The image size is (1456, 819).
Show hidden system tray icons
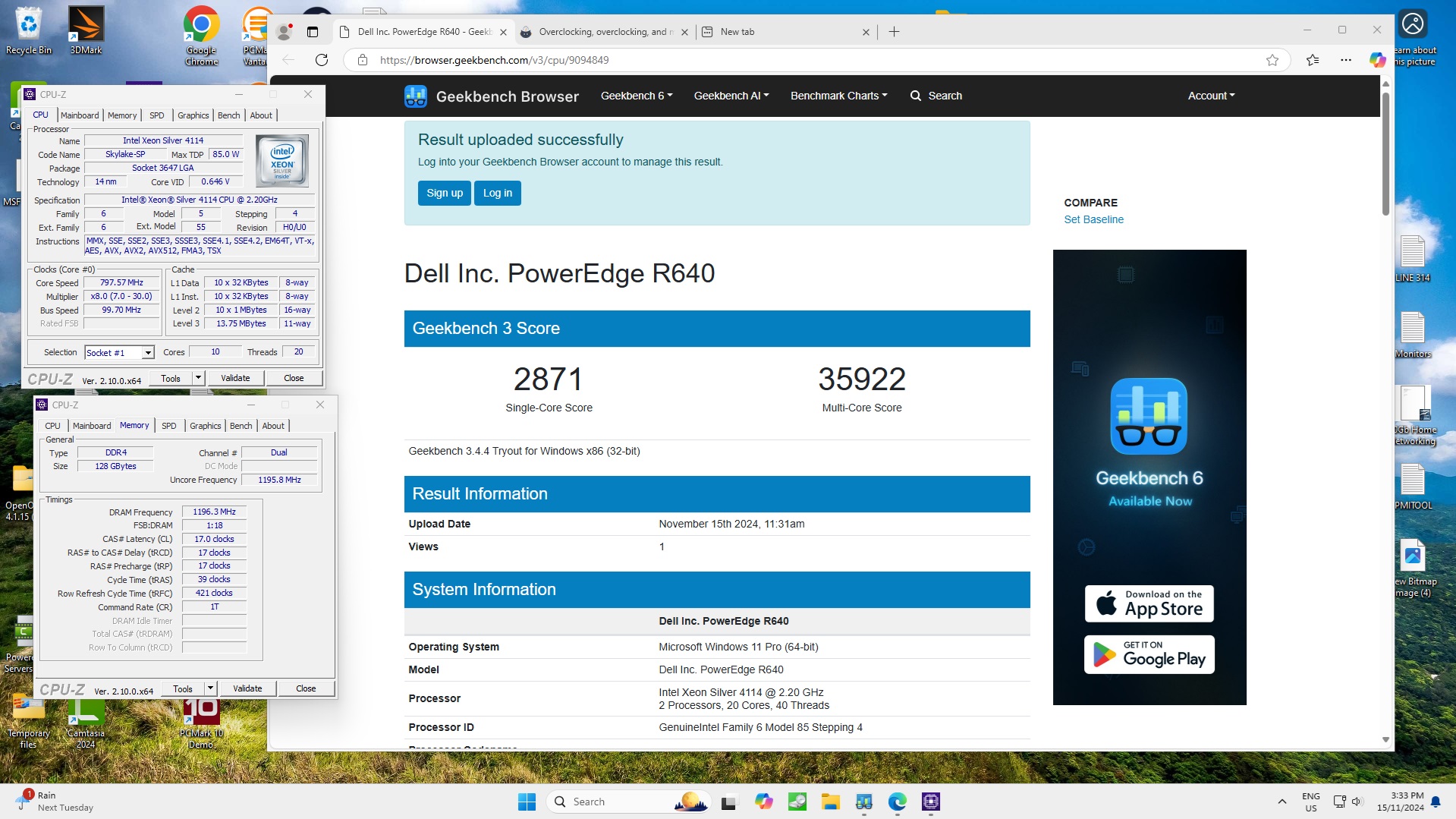coord(1281,802)
